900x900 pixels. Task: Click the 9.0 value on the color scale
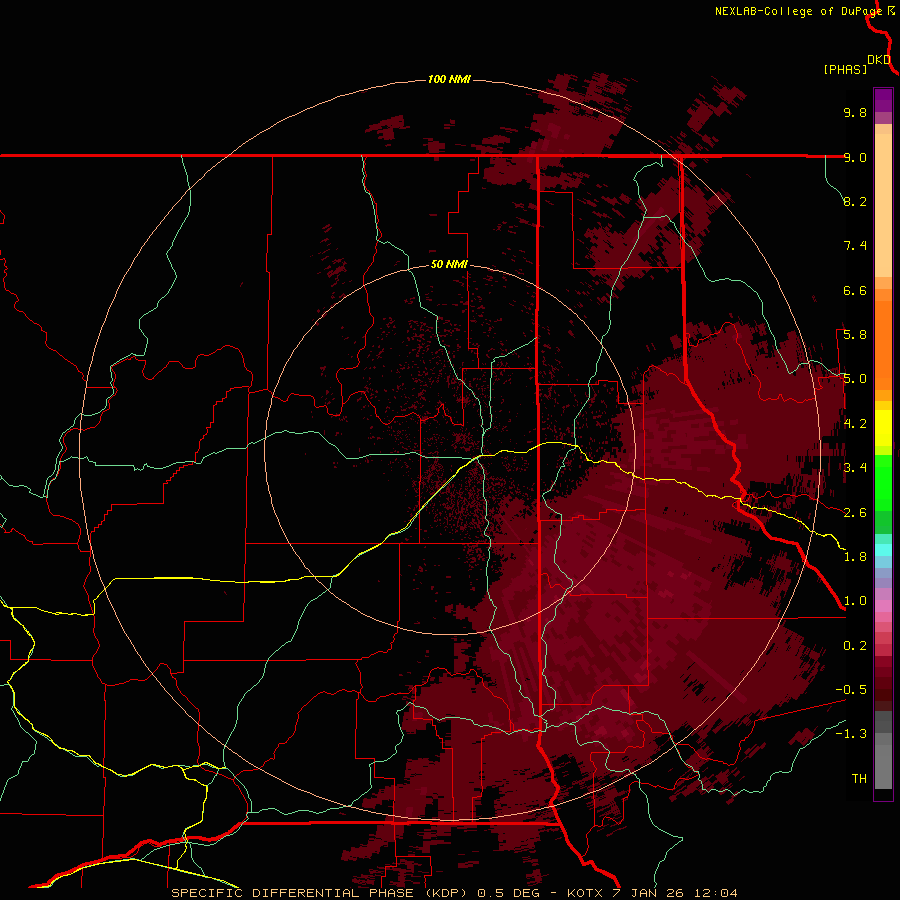(x=855, y=157)
